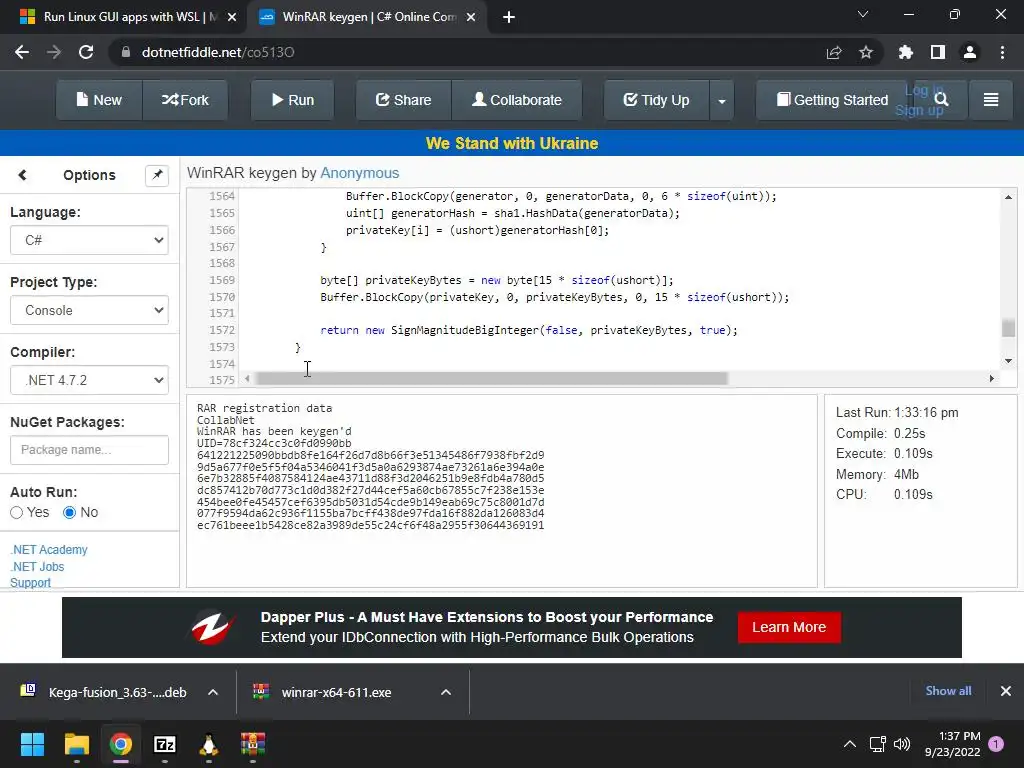Collapse the Options sidebar arrow

coord(22,175)
